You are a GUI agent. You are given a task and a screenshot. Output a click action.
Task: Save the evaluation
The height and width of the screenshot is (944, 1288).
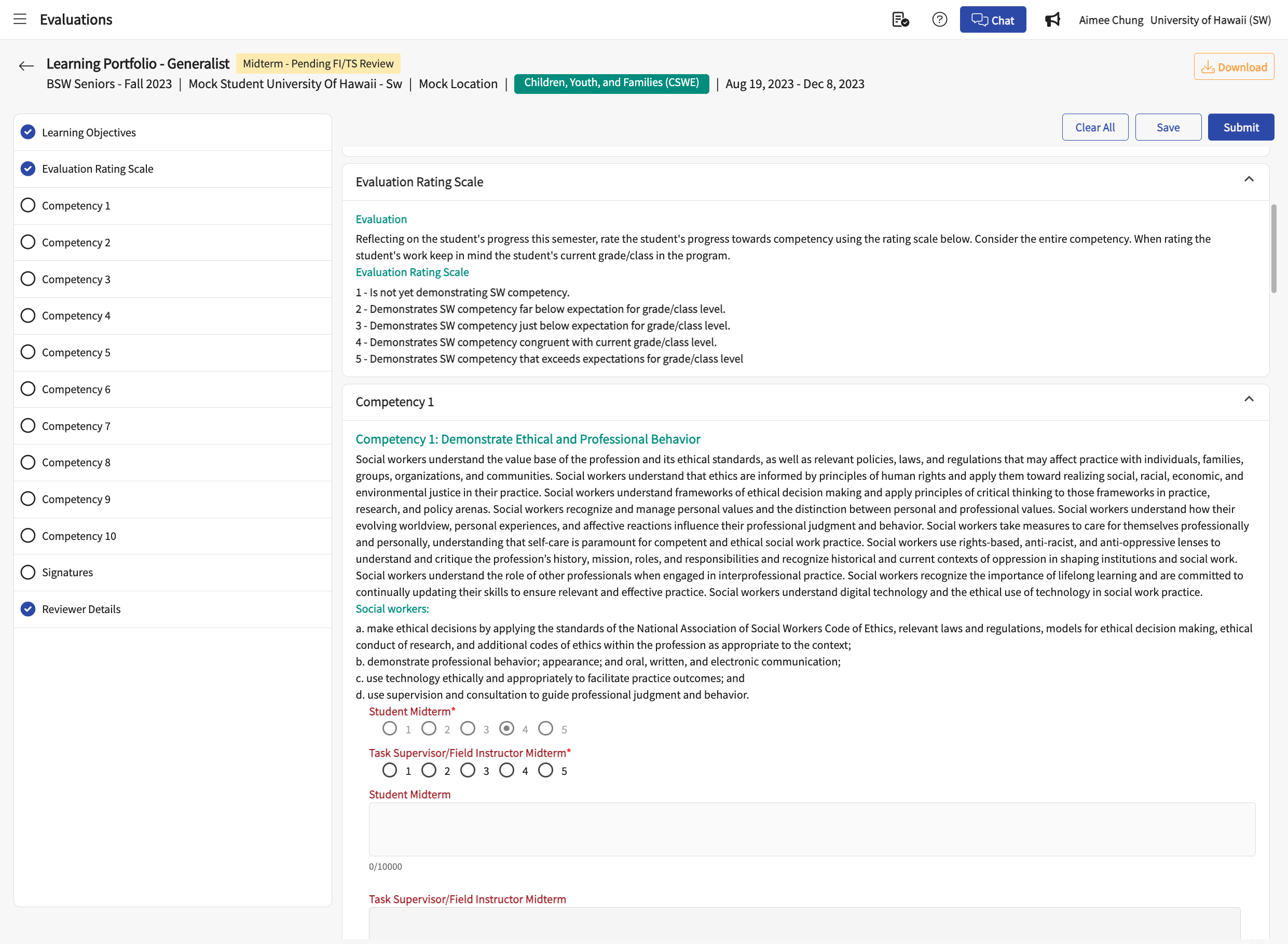1168,127
